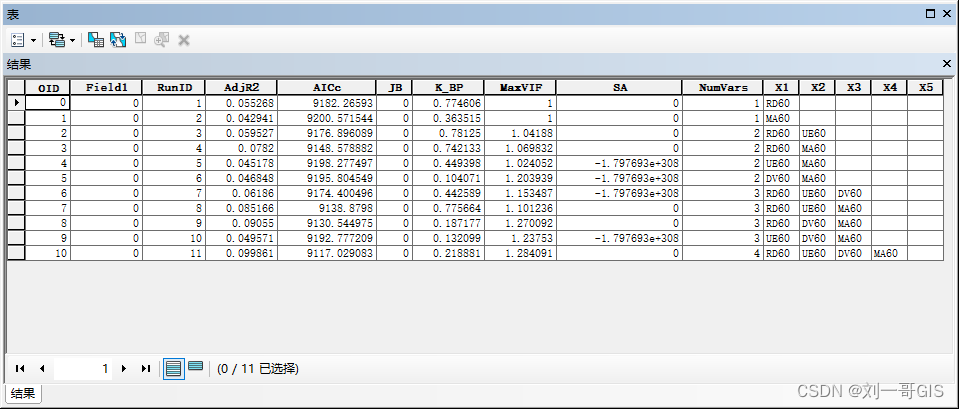
Task: Click the Delete Selected icon
Action: point(183,40)
